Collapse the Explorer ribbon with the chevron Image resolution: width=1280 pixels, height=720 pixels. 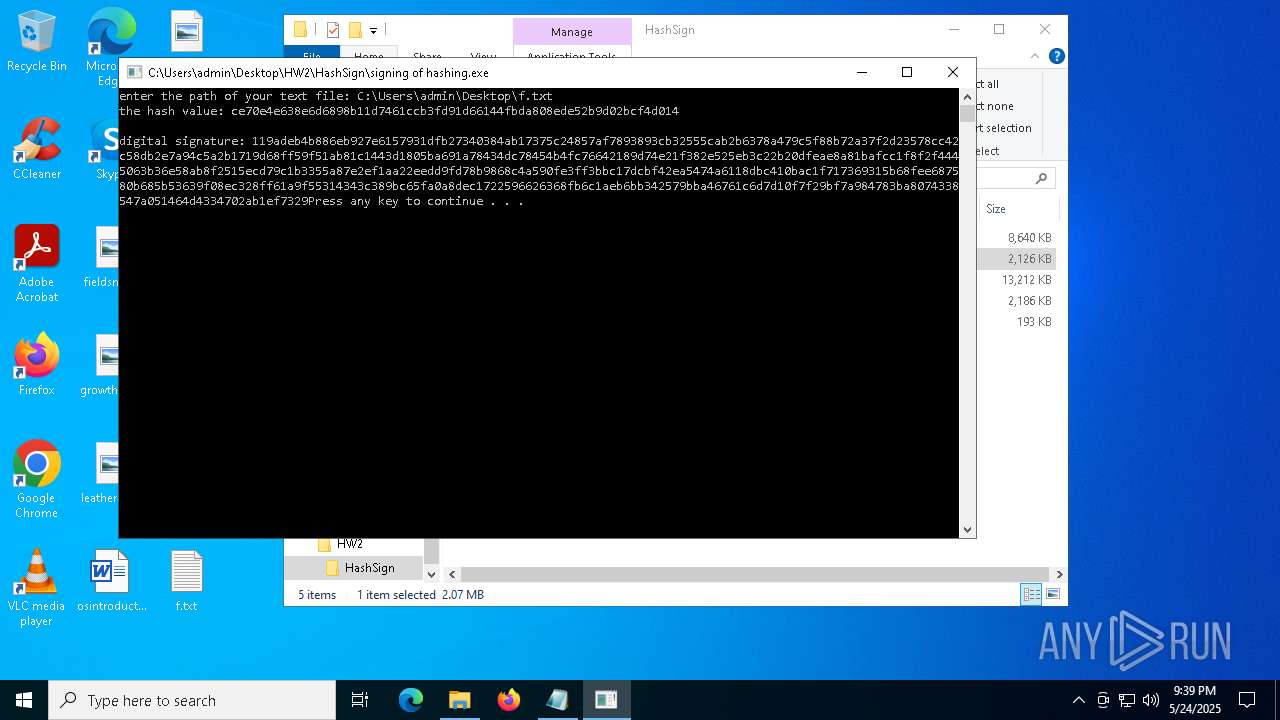pos(1036,57)
